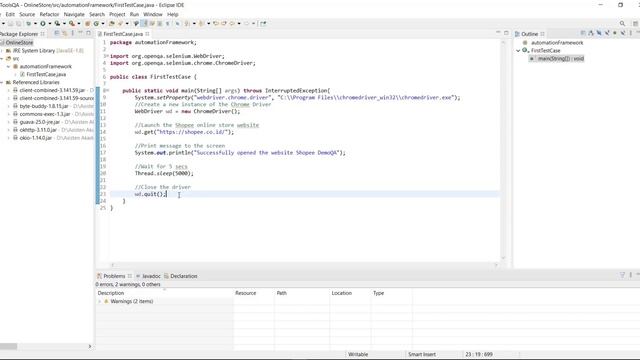Select FirstTestCase.java in Package Explorer
This screenshot has width=640, height=360.
(46, 74)
